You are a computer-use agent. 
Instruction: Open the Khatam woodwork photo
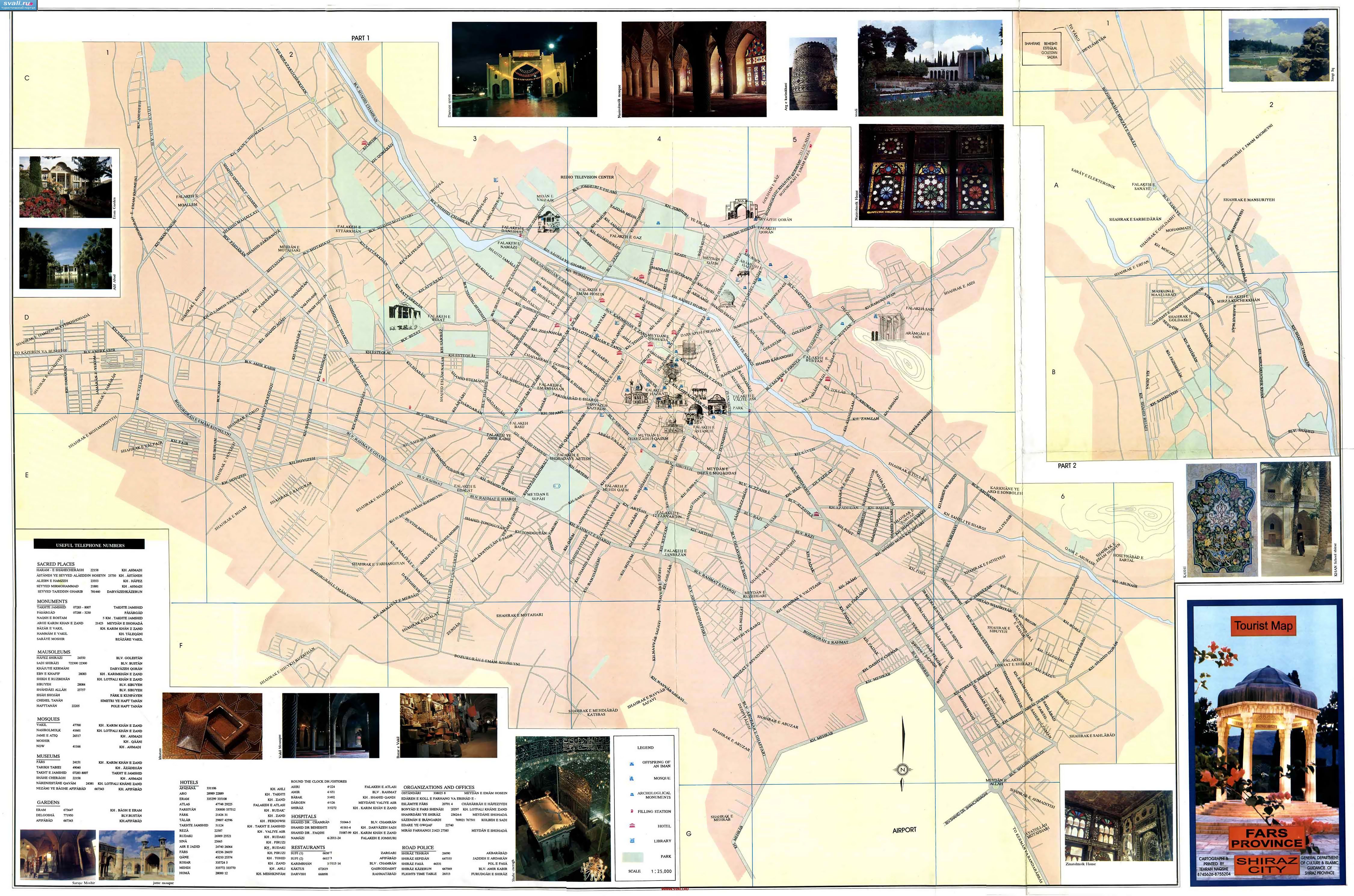pos(212,726)
